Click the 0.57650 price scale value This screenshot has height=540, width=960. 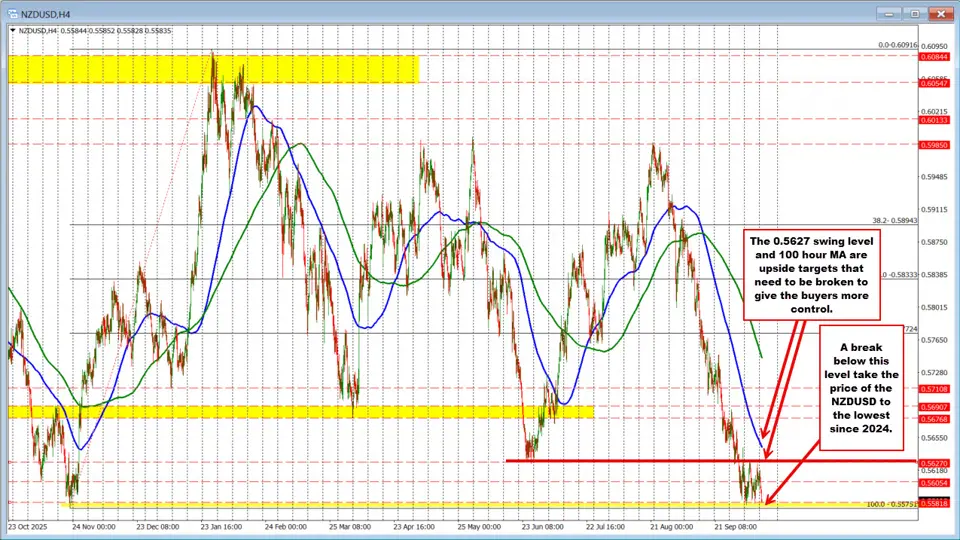(x=934, y=340)
